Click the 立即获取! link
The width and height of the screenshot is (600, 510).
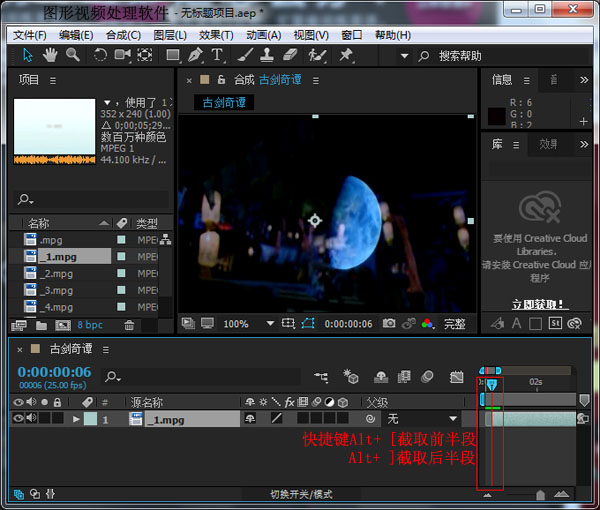click(x=539, y=305)
